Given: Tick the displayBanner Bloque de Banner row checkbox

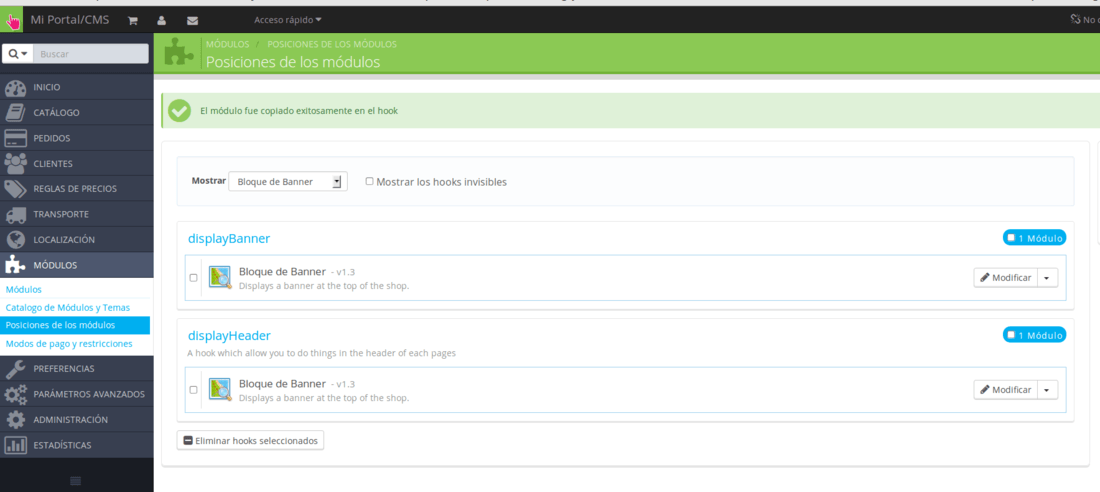Looking at the screenshot, I should pos(194,277).
